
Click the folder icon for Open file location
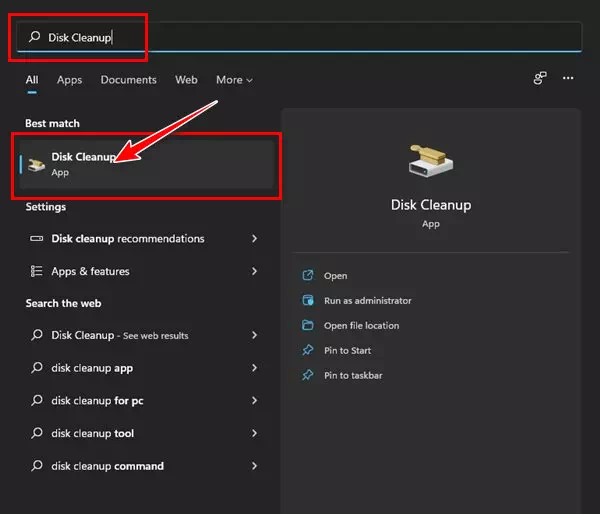point(308,325)
